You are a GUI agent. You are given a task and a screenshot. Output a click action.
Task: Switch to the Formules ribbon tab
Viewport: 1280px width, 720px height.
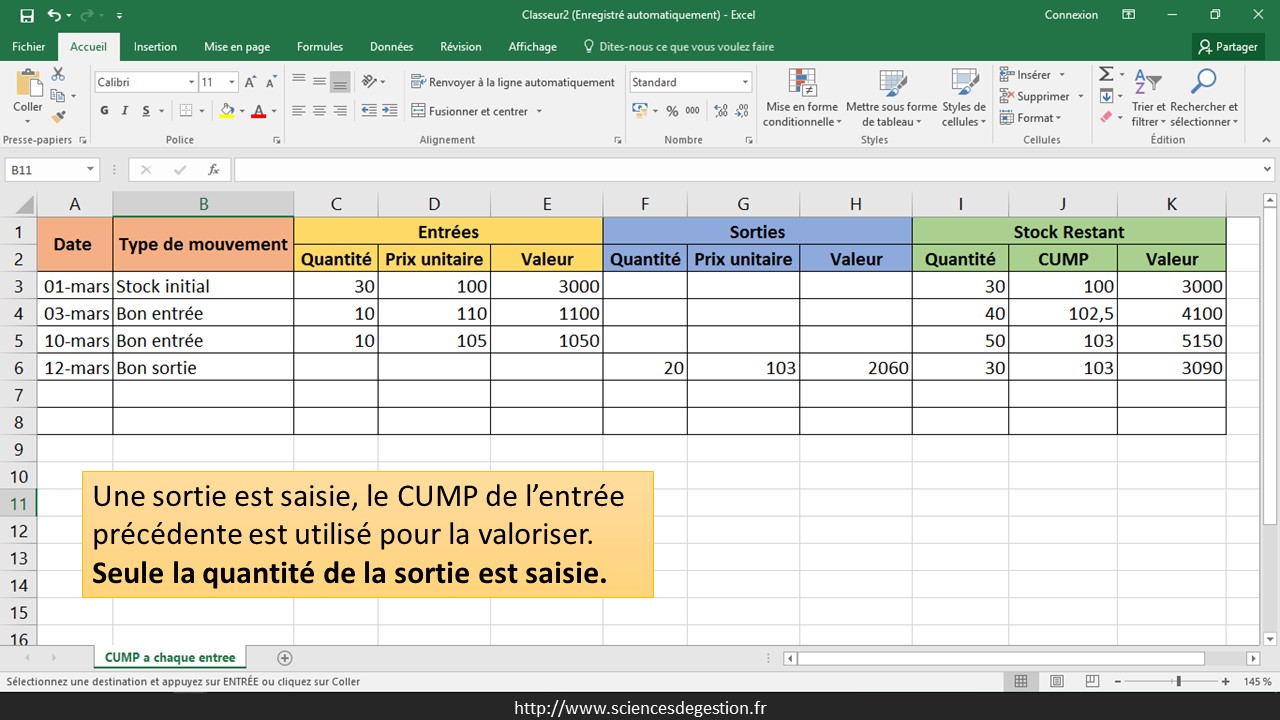click(320, 47)
